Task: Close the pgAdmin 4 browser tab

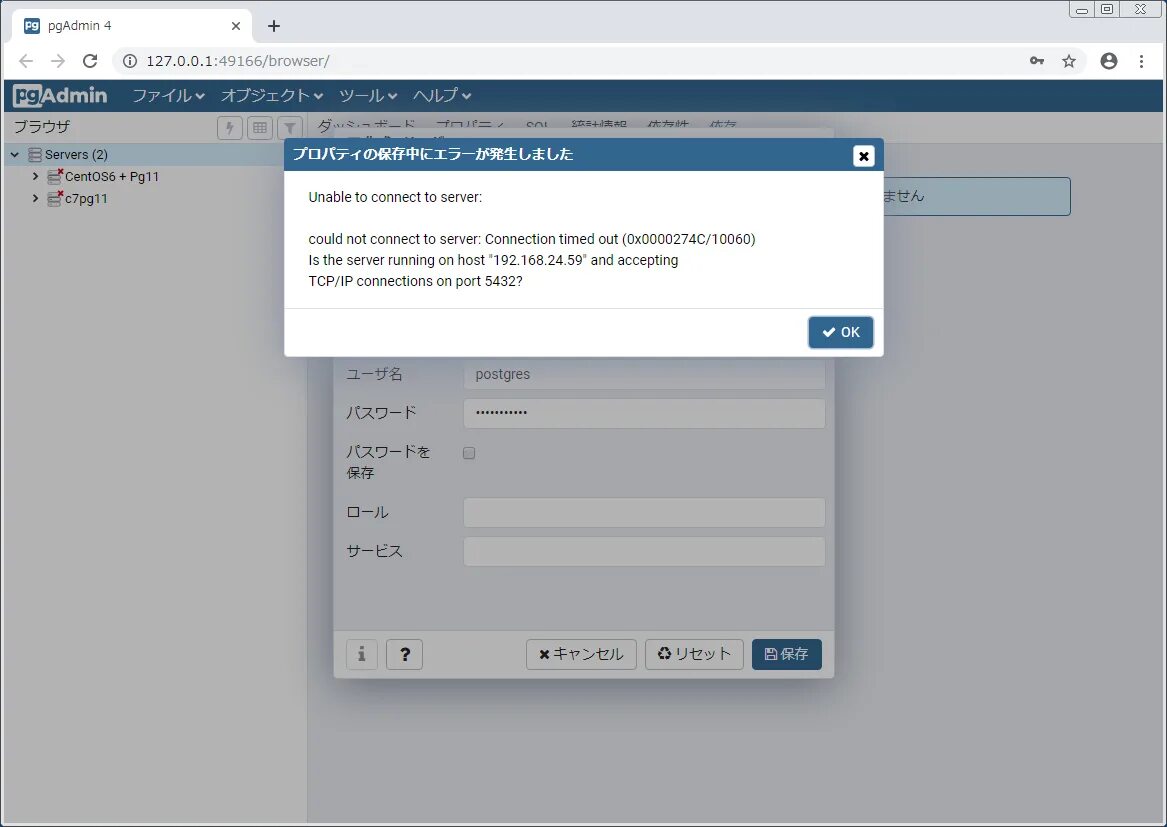Action: (x=236, y=26)
